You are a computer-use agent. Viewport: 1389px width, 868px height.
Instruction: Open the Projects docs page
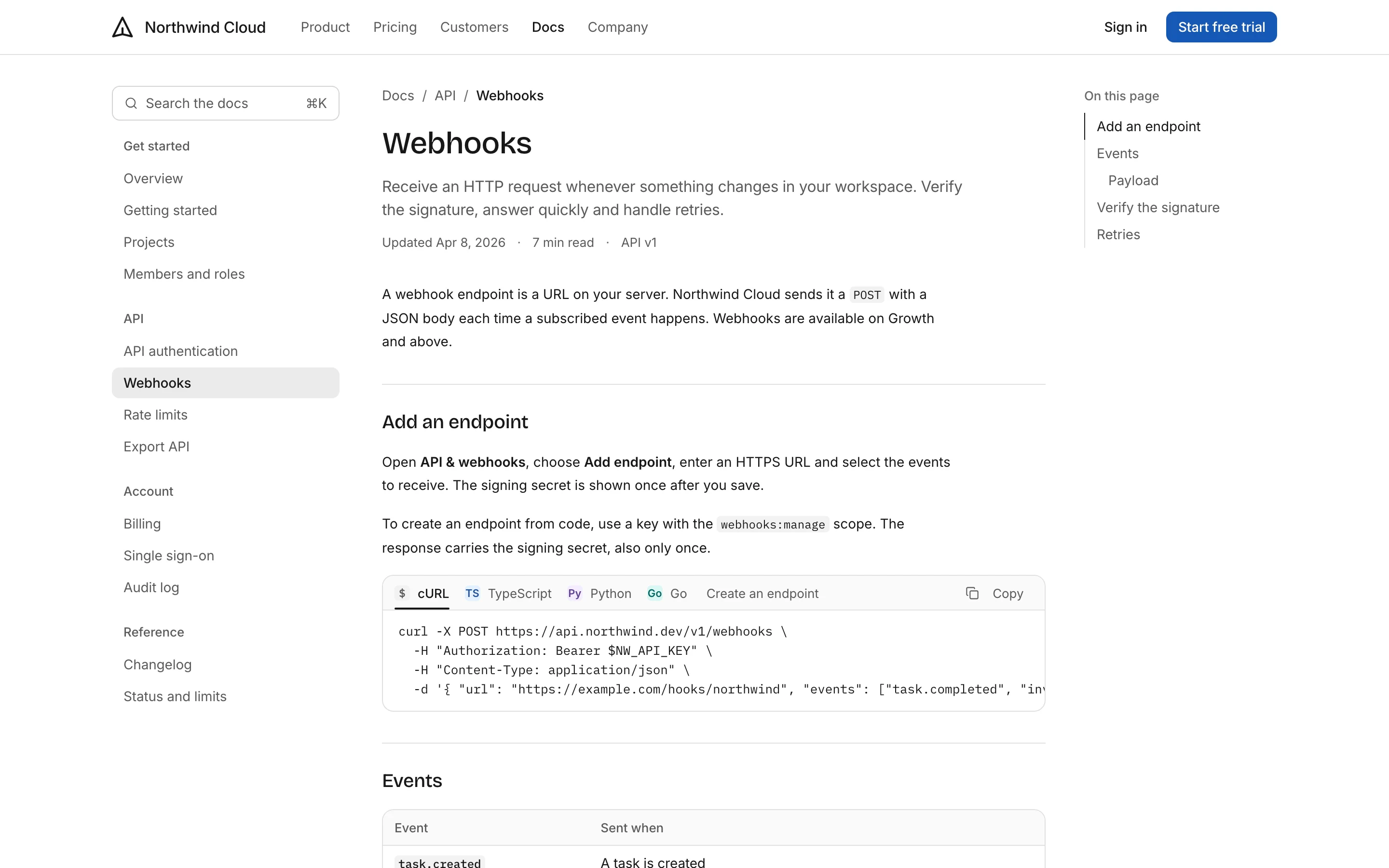click(226, 242)
